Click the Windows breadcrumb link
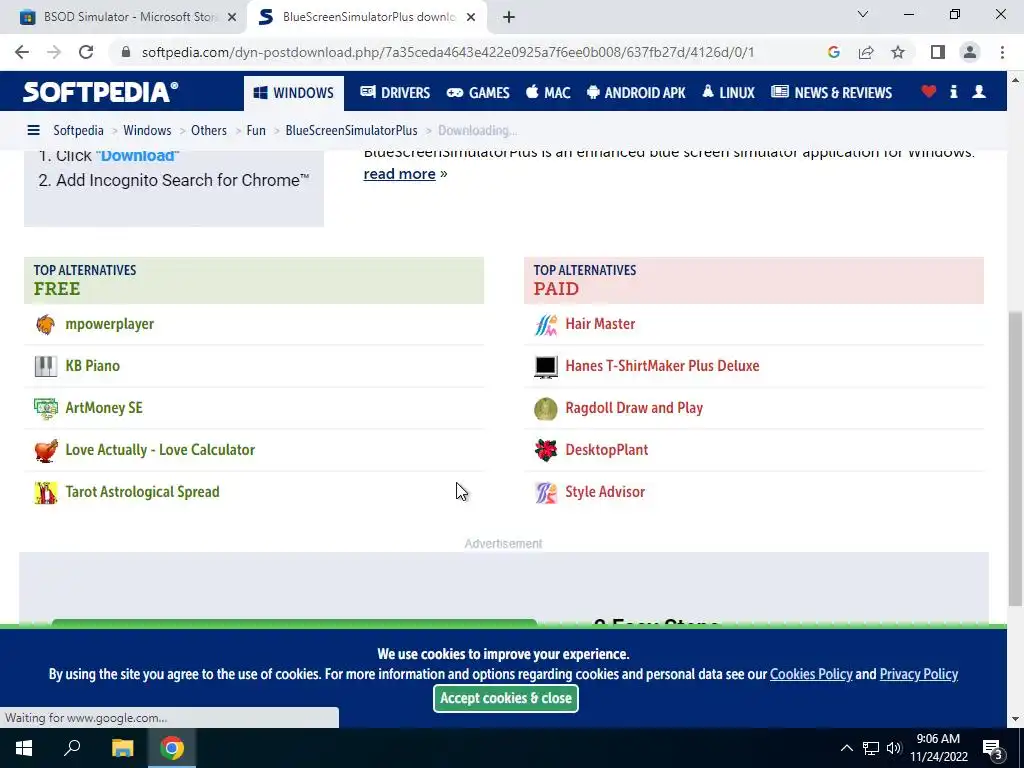Viewport: 1024px width, 768px height. coord(147,130)
